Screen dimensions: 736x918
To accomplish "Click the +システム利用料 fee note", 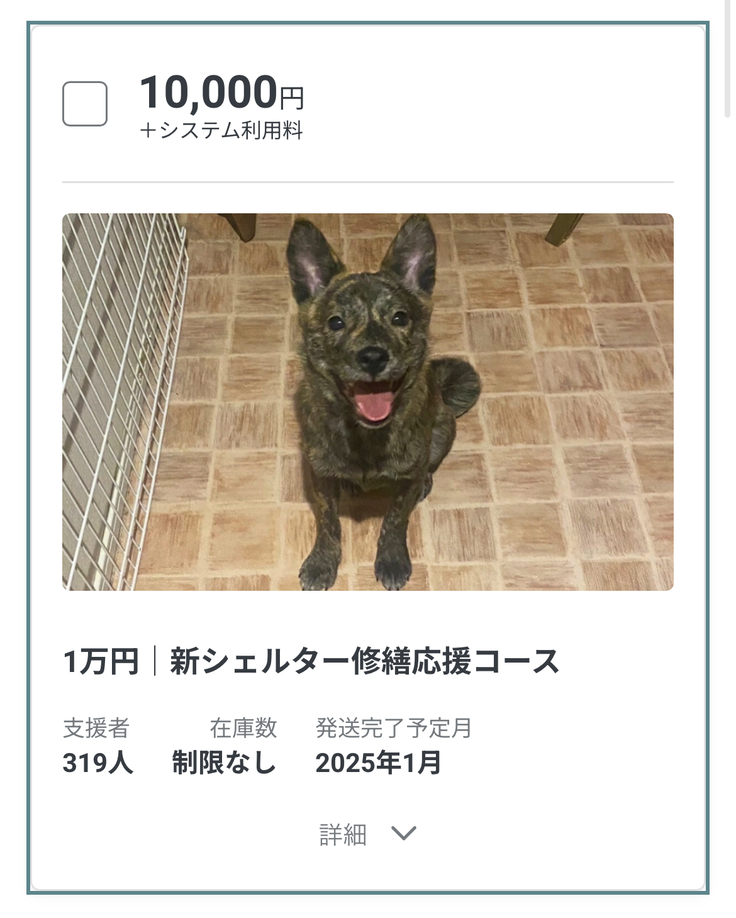I will pyautogui.click(x=221, y=131).
